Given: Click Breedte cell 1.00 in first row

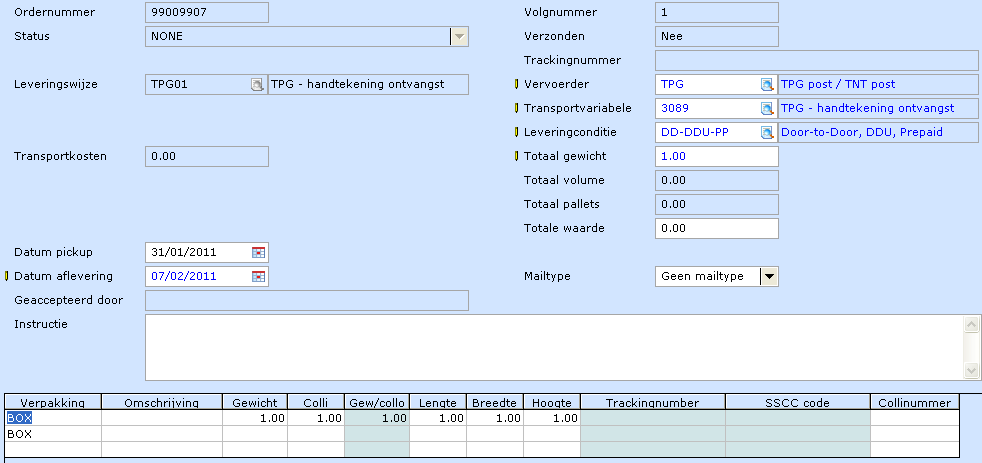Looking at the screenshot, I should [x=495, y=418].
